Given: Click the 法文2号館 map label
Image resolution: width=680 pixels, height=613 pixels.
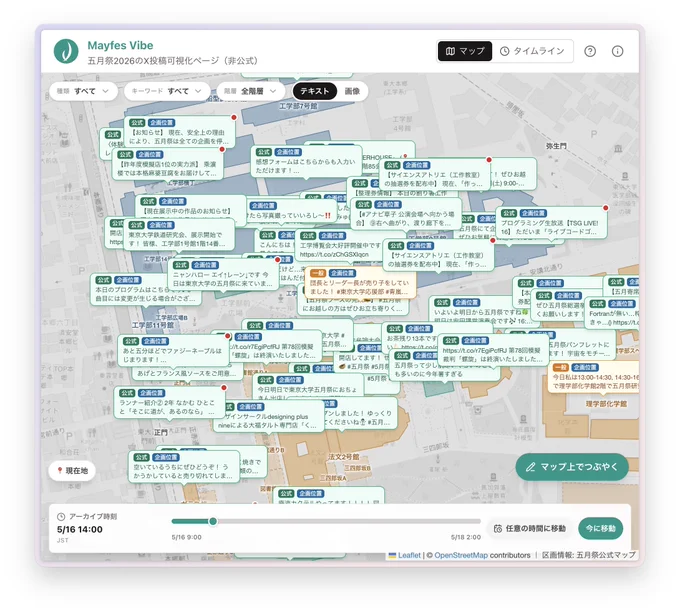Looking at the screenshot, I should (x=343, y=456).
